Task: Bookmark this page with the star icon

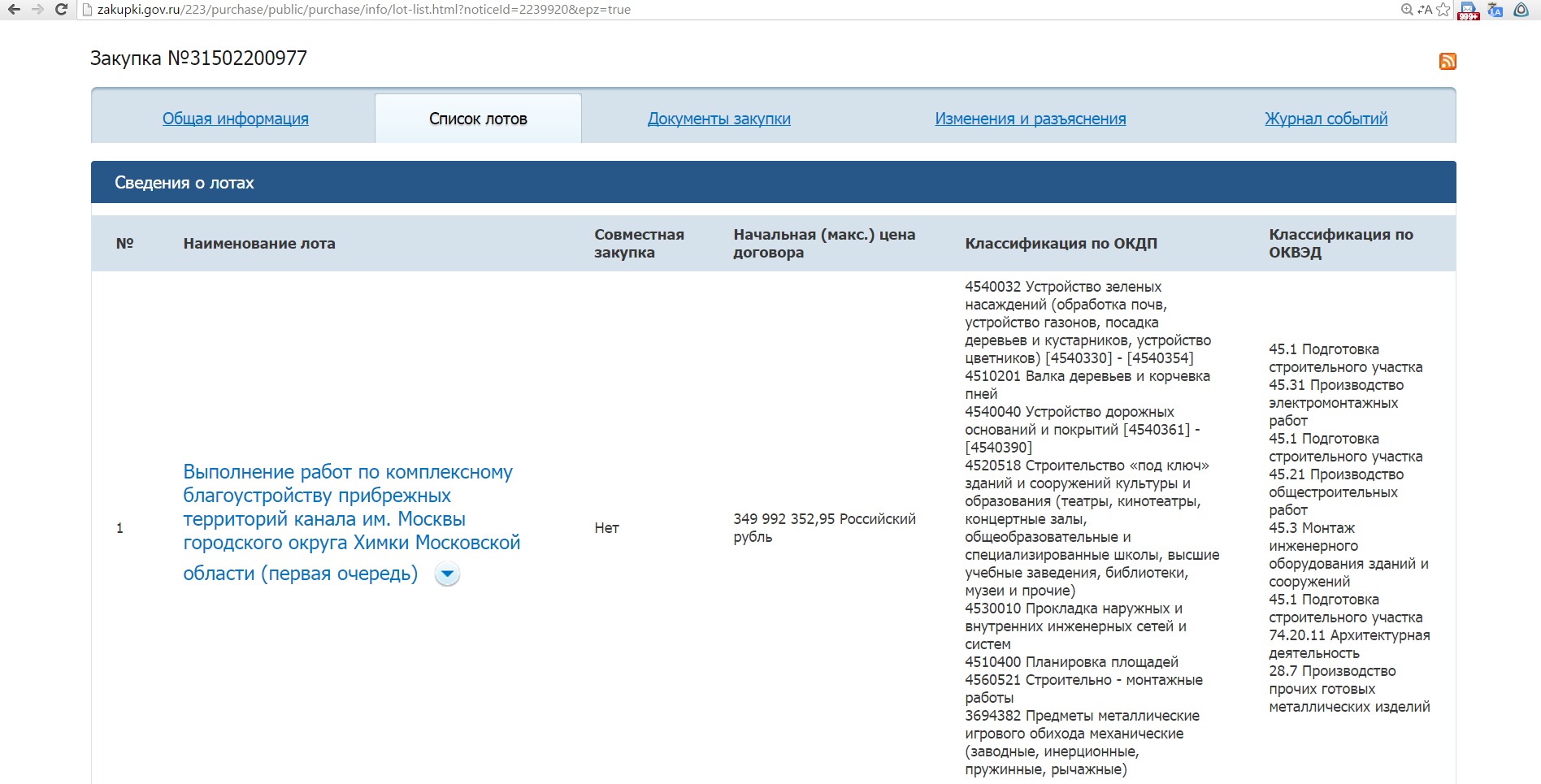Action: (x=1443, y=10)
